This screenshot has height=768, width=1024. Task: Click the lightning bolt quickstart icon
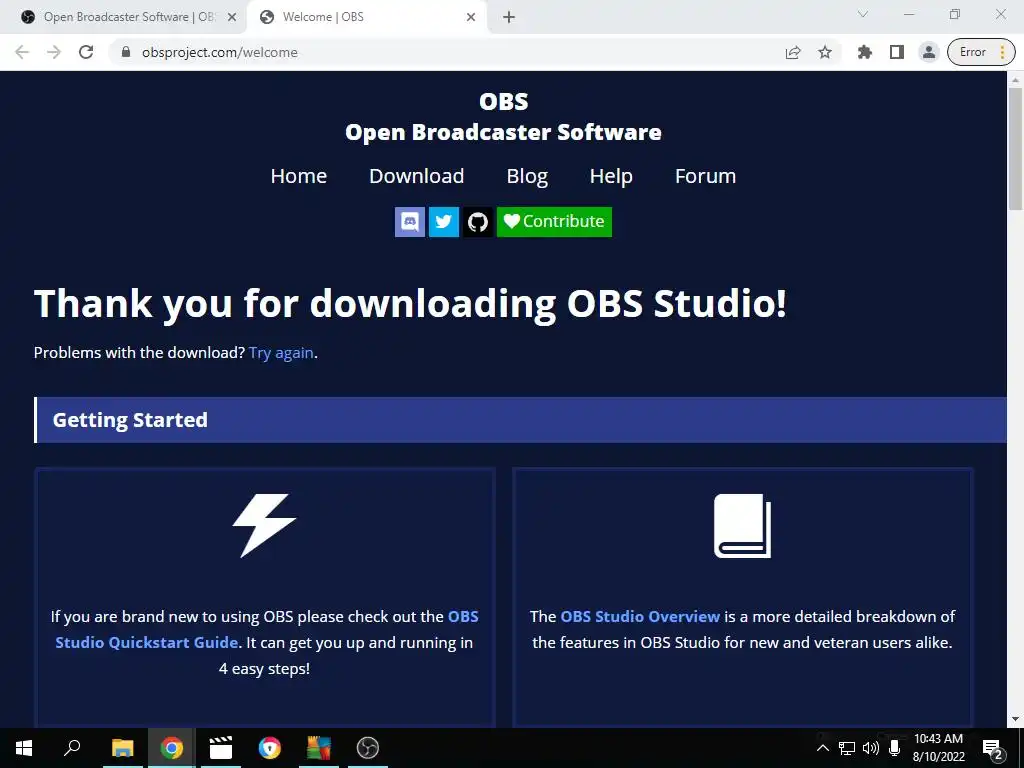click(x=264, y=526)
